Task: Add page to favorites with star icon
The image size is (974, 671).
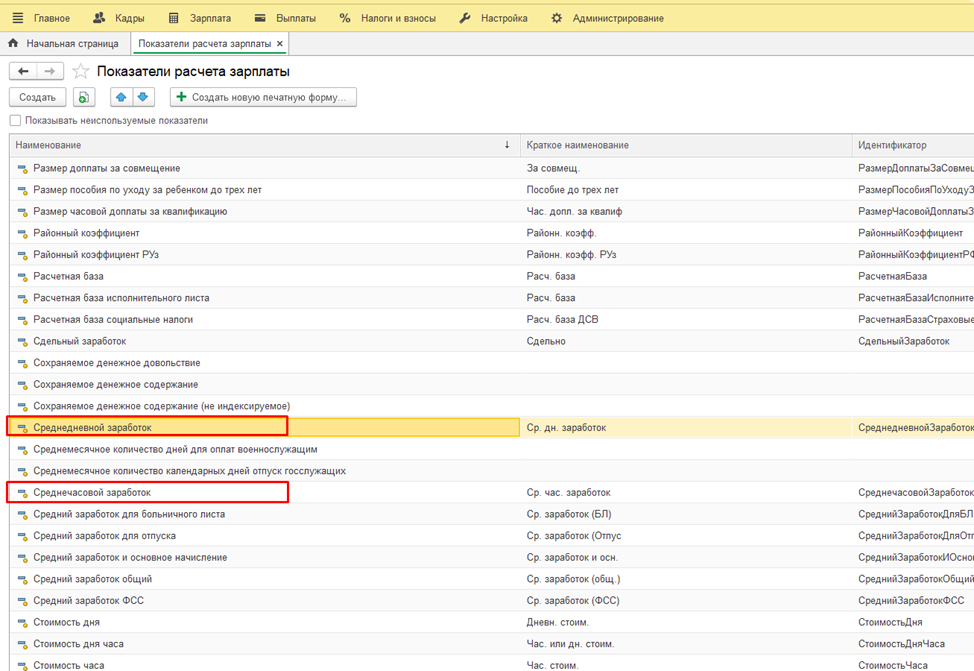Action: click(x=81, y=72)
